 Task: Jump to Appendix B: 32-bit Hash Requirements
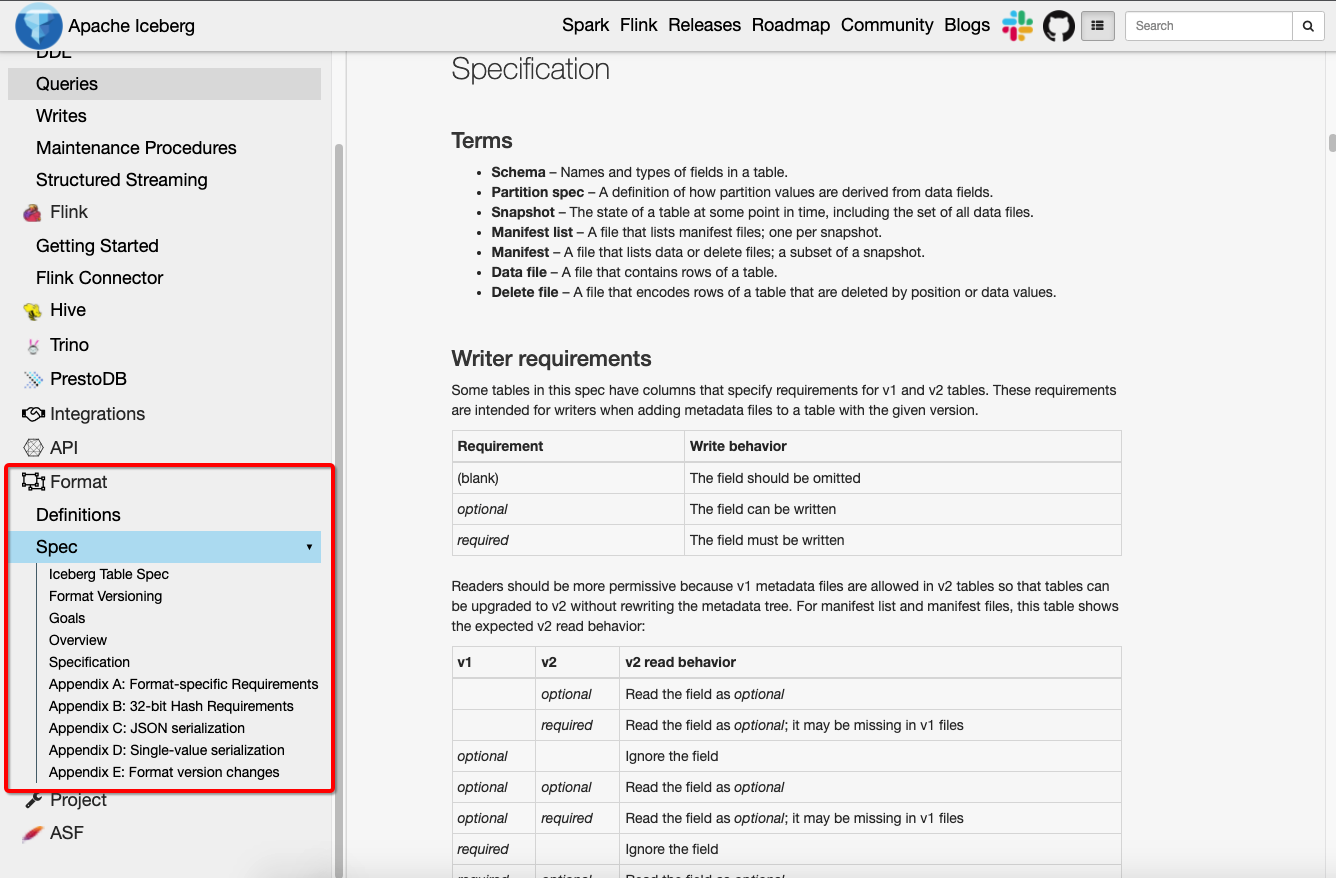pyautogui.click(x=171, y=706)
